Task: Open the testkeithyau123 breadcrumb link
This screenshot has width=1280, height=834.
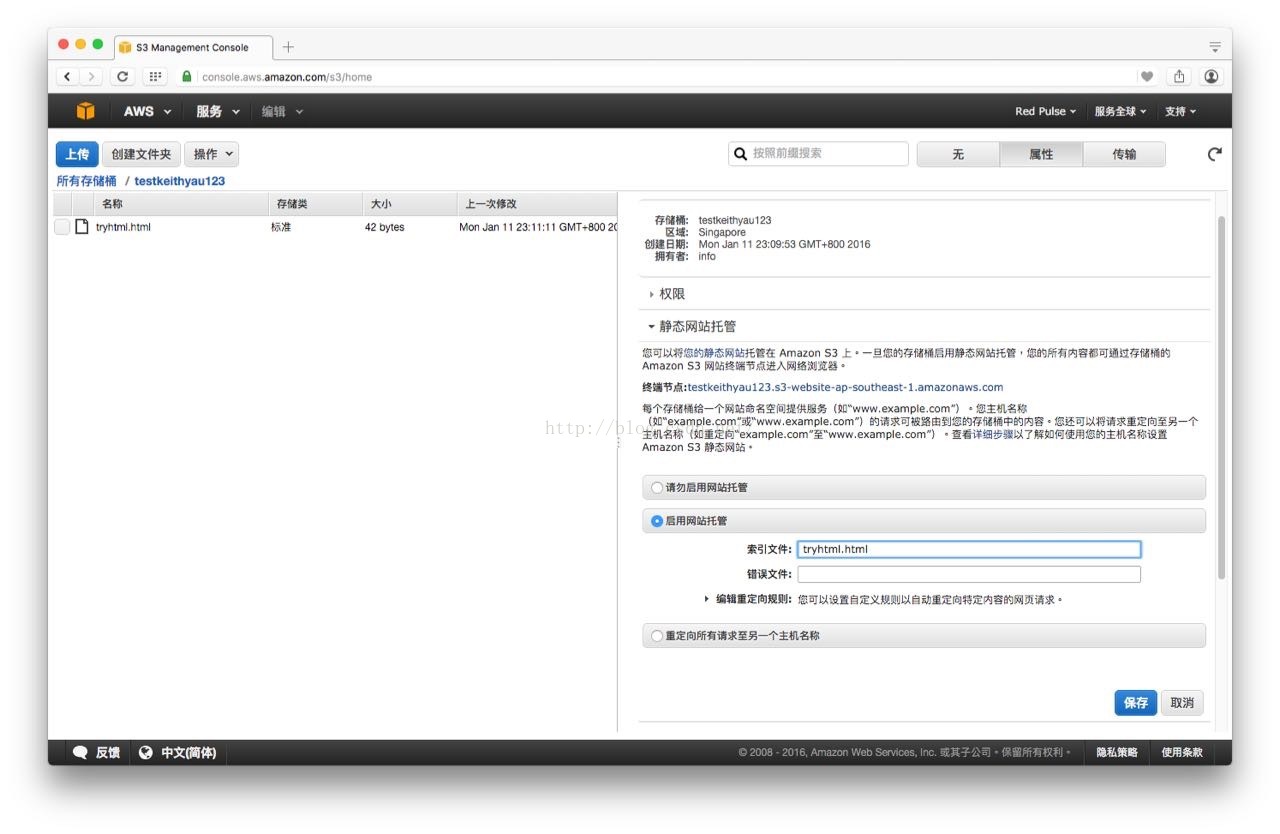Action: [x=180, y=181]
